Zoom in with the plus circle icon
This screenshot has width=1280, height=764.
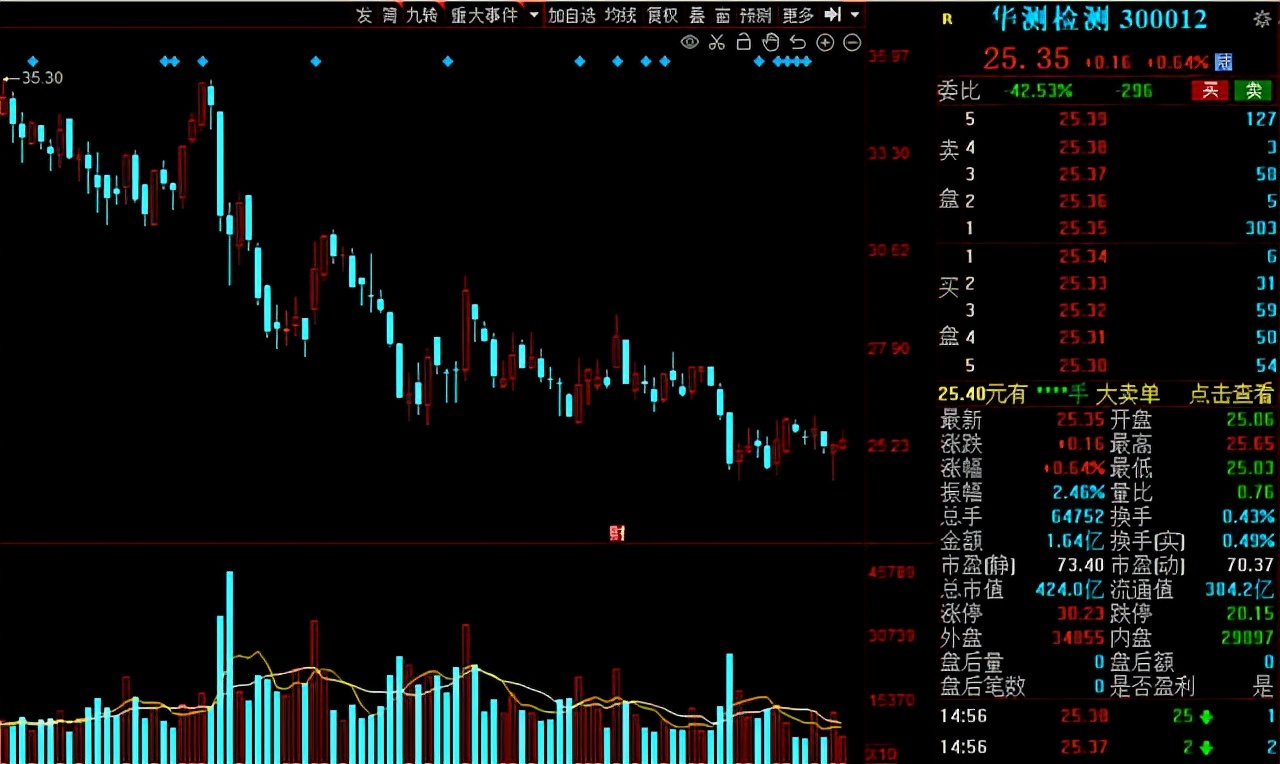pyautogui.click(x=825, y=42)
